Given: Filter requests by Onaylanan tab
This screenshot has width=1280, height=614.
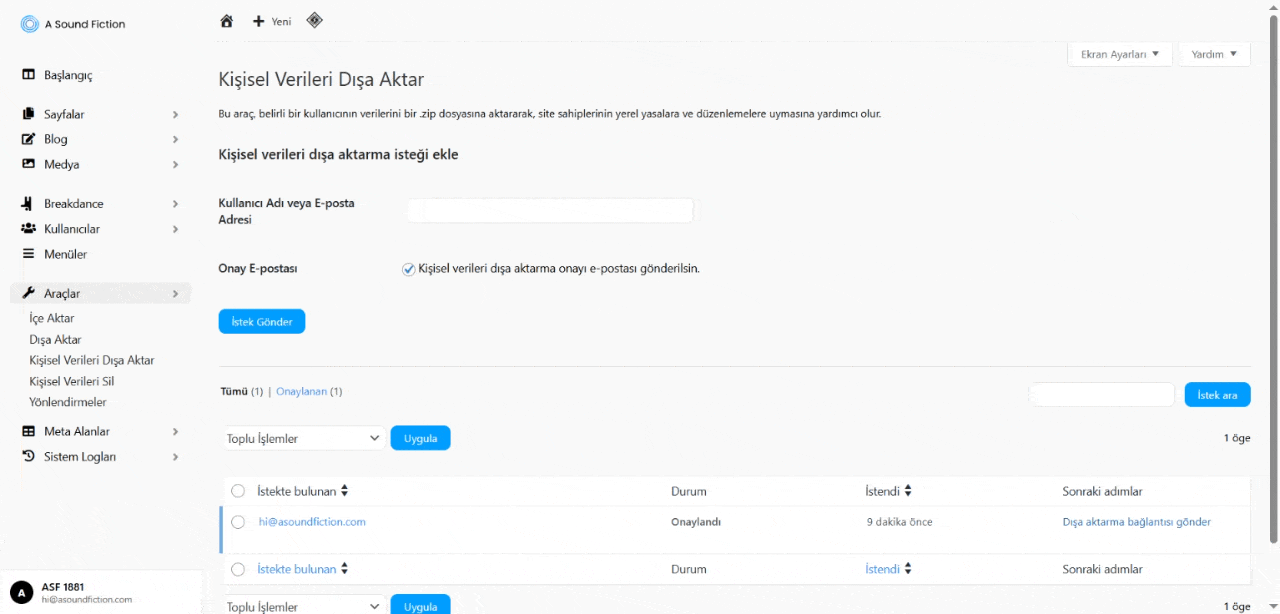Looking at the screenshot, I should pos(301,392).
